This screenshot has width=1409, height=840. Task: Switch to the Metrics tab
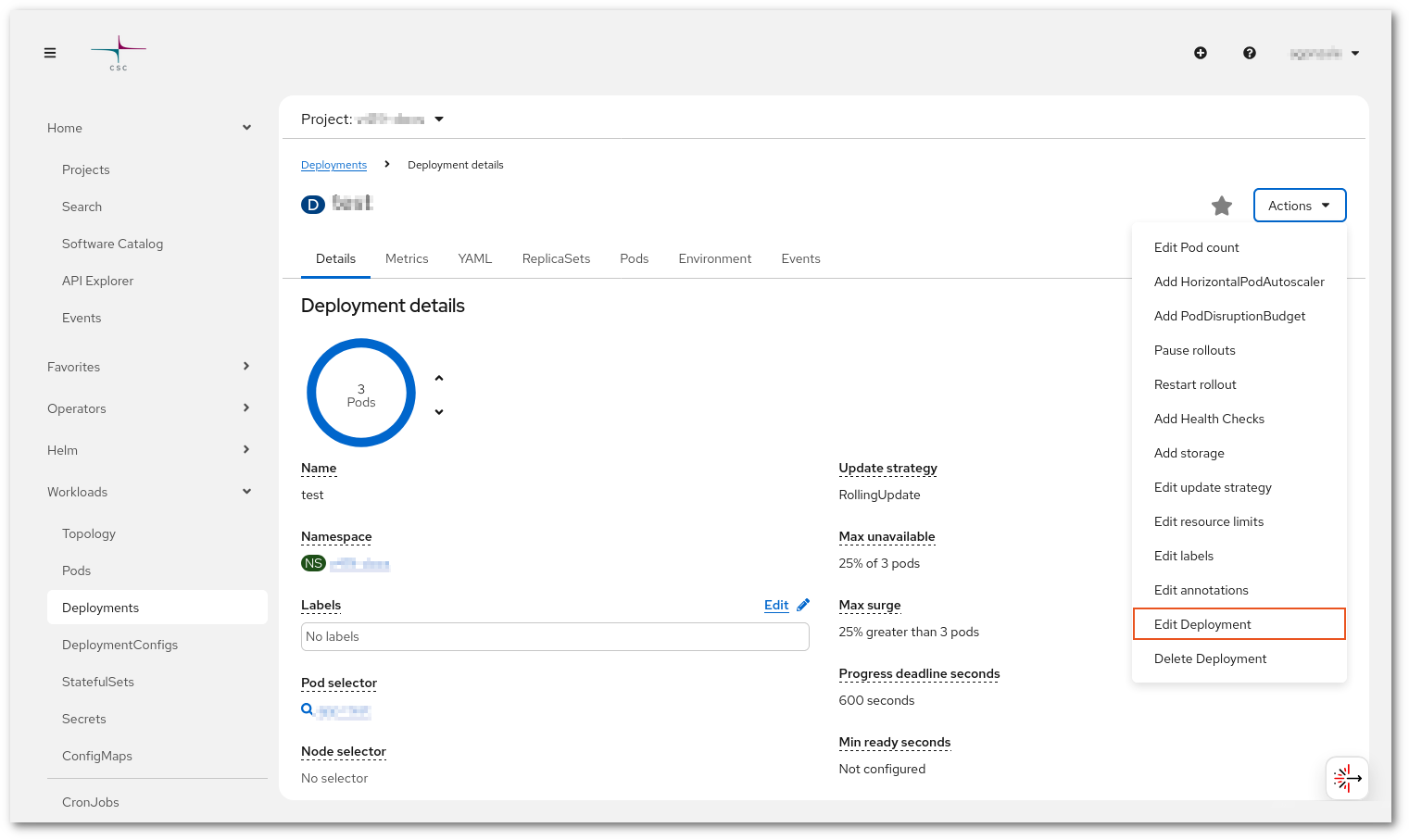[407, 258]
